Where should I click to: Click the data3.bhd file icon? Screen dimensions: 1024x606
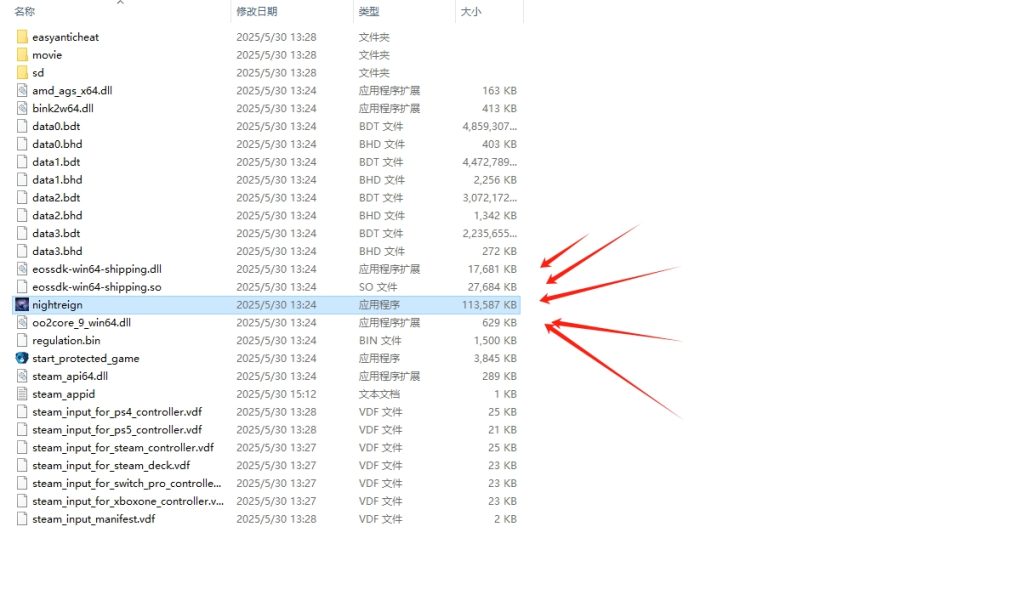(22, 251)
